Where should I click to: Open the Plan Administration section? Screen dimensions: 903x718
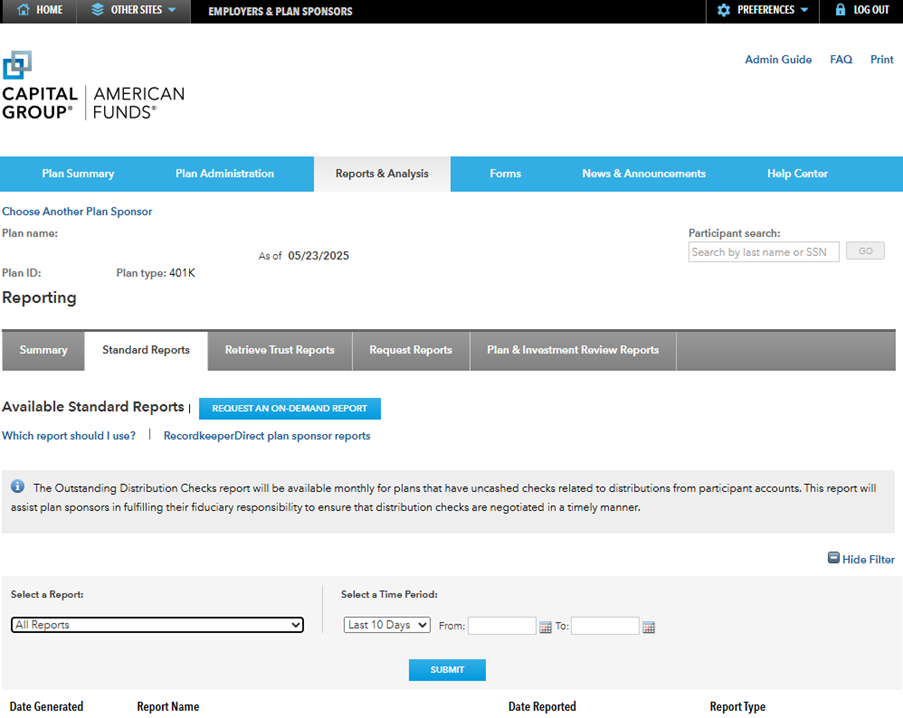pyautogui.click(x=224, y=173)
